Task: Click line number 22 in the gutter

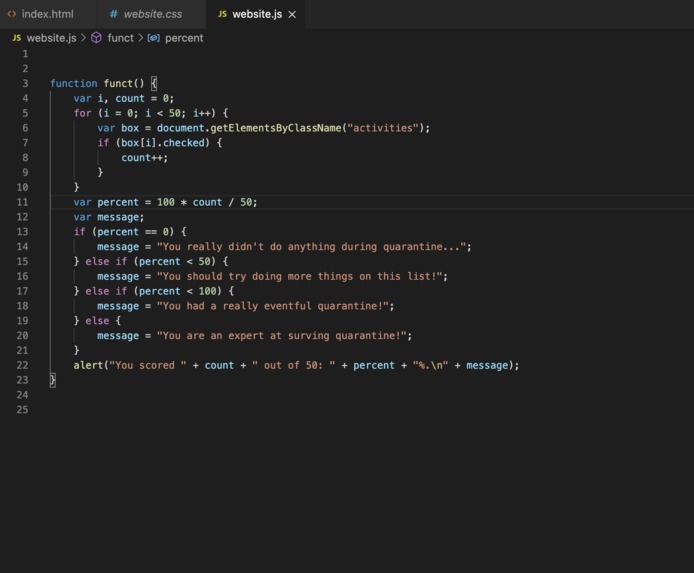Action: [22, 365]
